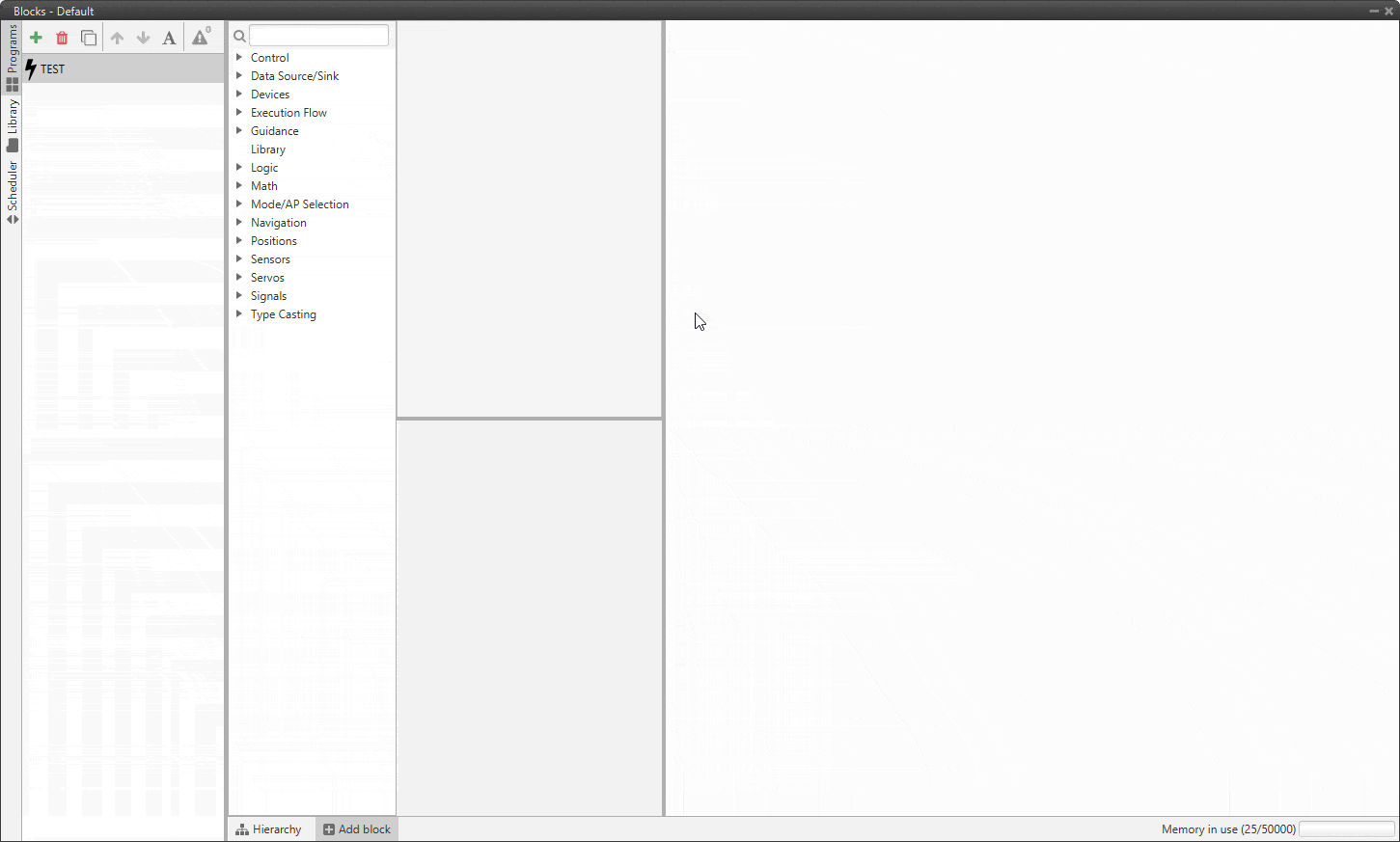Image resolution: width=1400 pixels, height=842 pixels.
Task: Click the green plus add program icon
Action: 36,38
